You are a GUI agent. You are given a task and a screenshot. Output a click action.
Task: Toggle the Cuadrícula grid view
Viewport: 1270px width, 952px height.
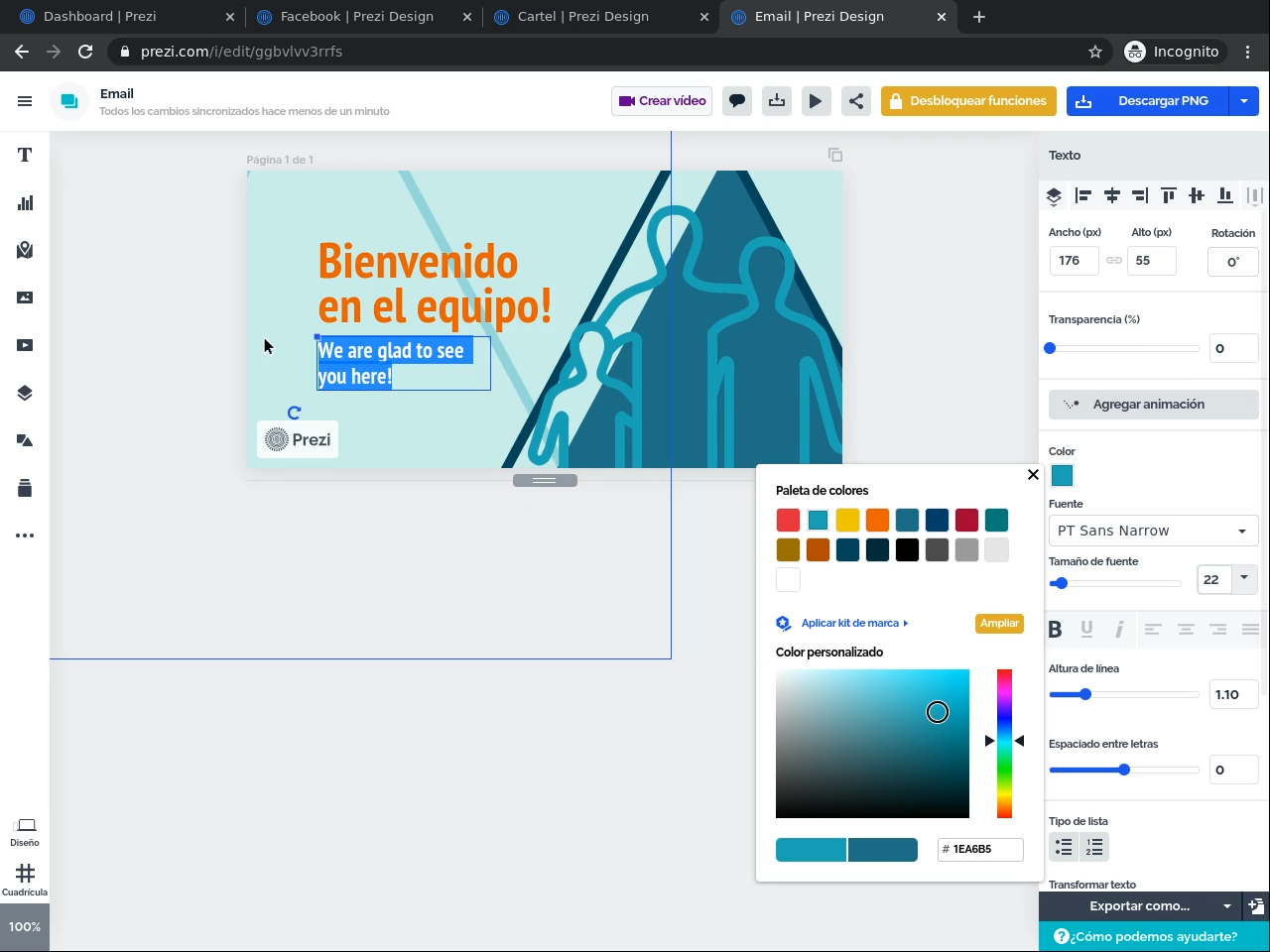point(25,879)
